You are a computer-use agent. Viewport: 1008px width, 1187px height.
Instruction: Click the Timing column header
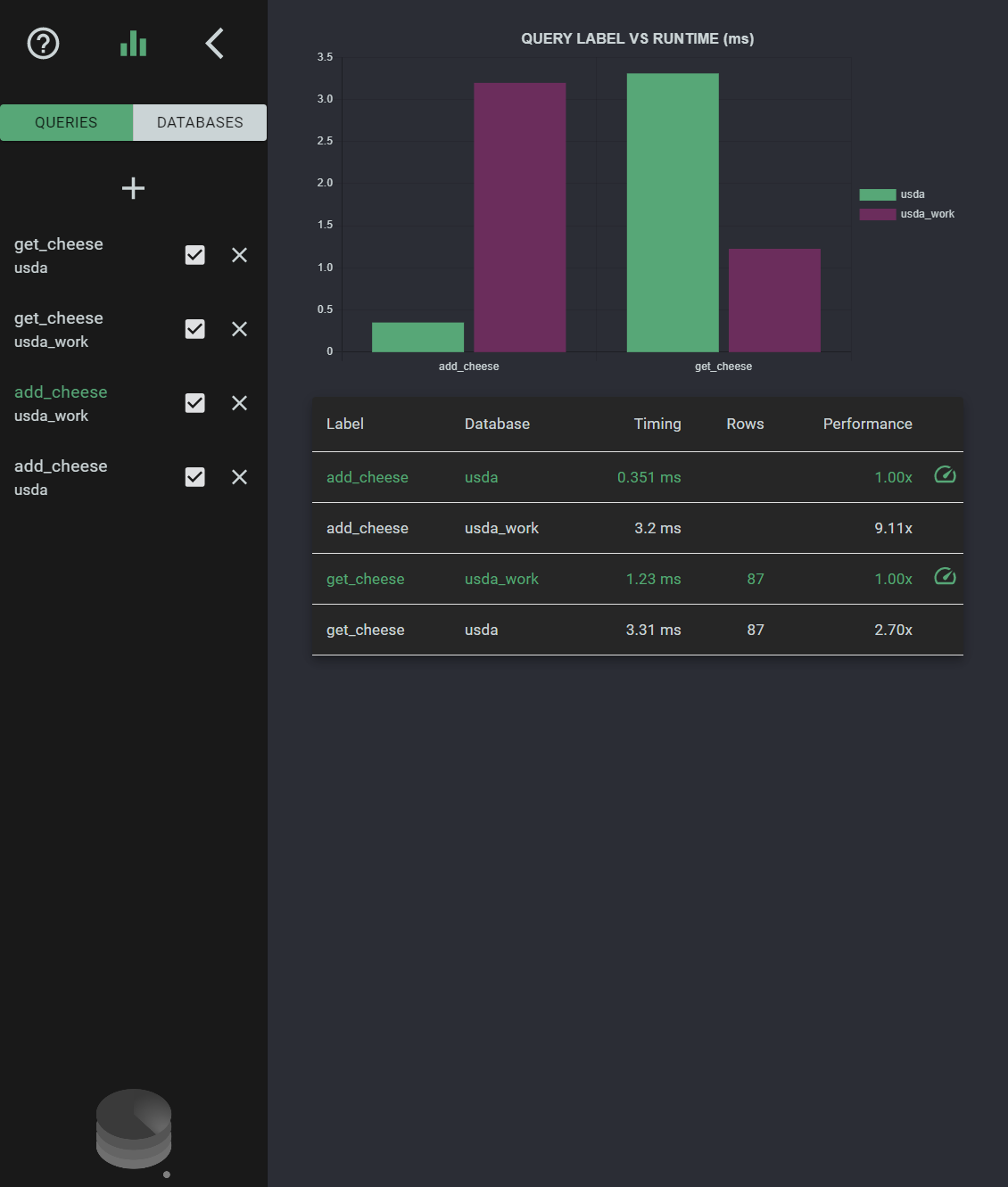click(657, 424)
